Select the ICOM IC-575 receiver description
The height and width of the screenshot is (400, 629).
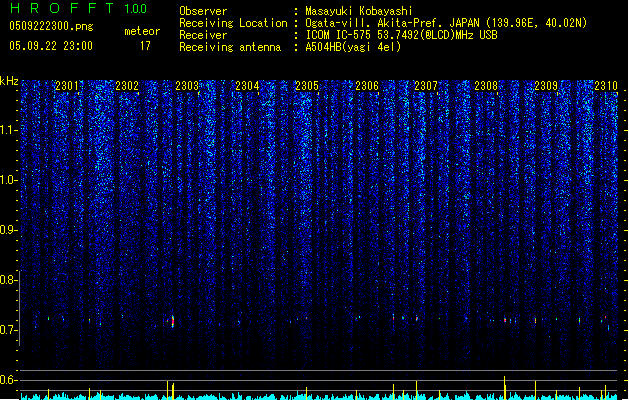(401, 35)
